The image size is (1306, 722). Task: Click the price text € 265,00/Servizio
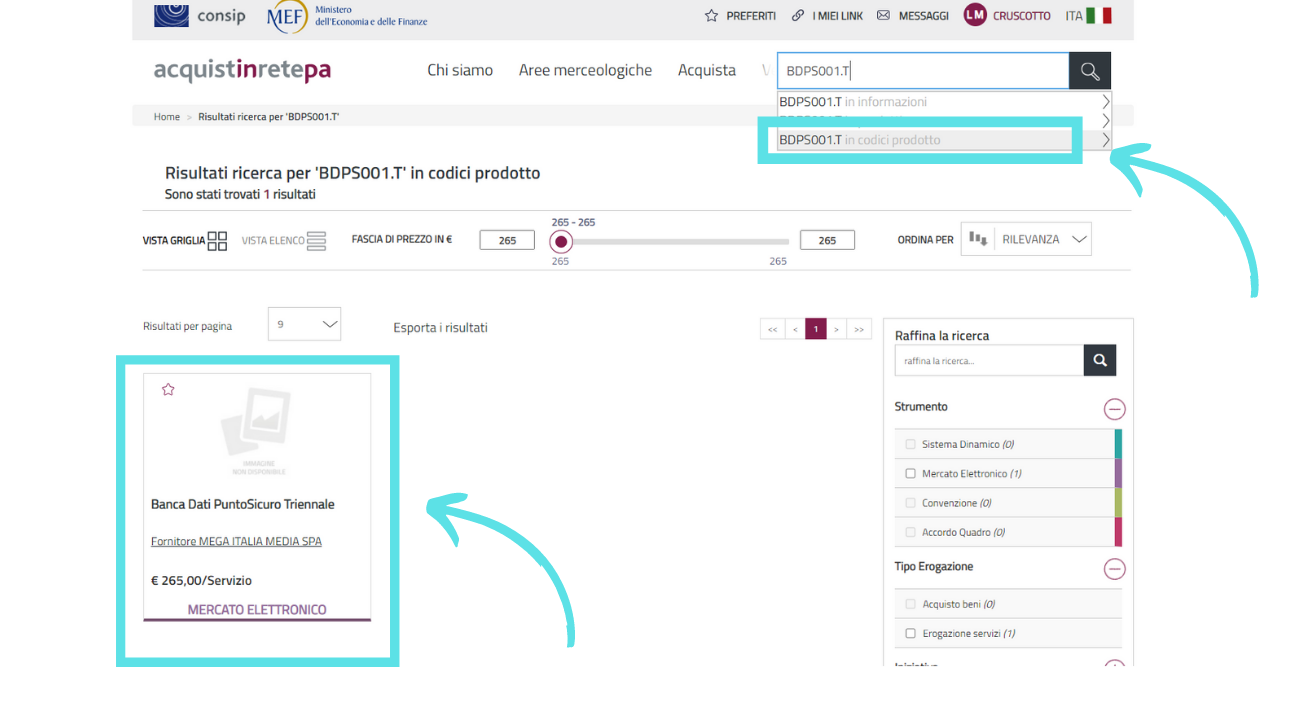[201, 581]
